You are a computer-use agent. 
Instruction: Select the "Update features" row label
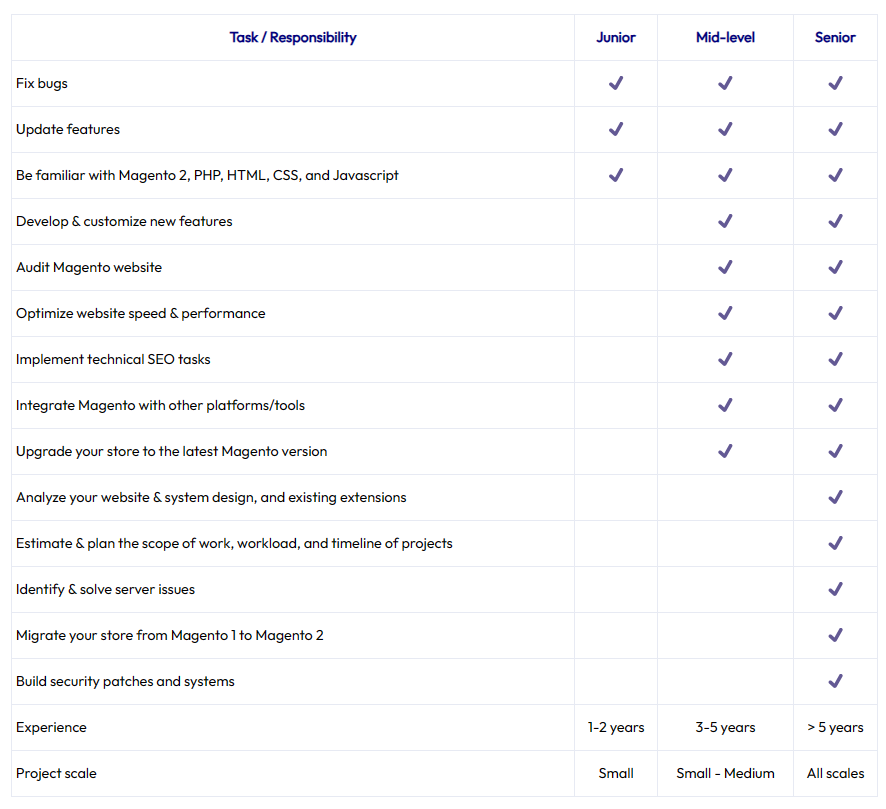pos(68,129)
